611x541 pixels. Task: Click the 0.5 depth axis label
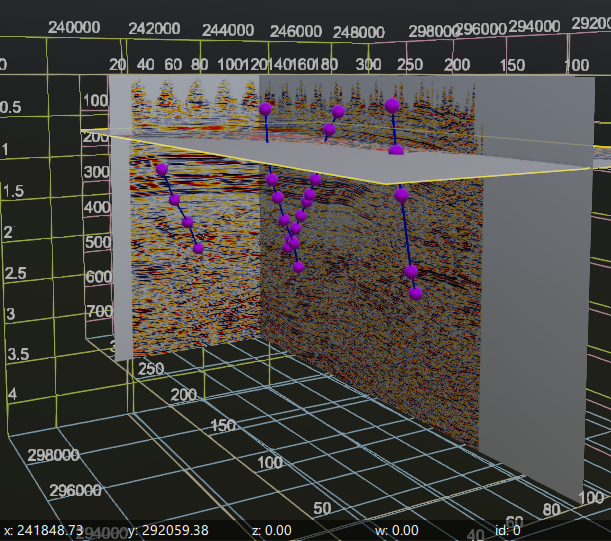pyautogui.click(x=11, y=108)
